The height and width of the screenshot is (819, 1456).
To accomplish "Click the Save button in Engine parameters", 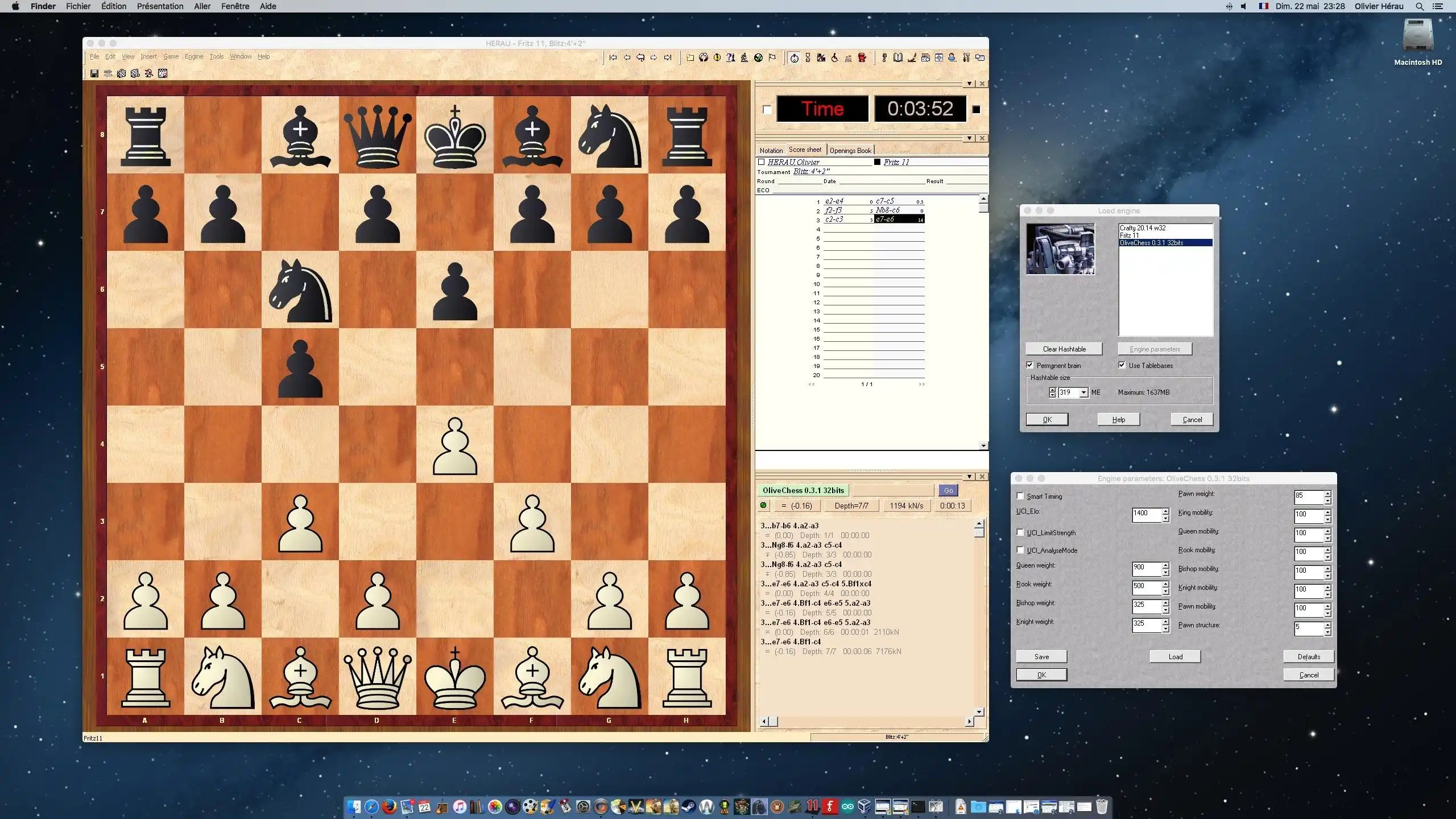I will coord(1041,656).
